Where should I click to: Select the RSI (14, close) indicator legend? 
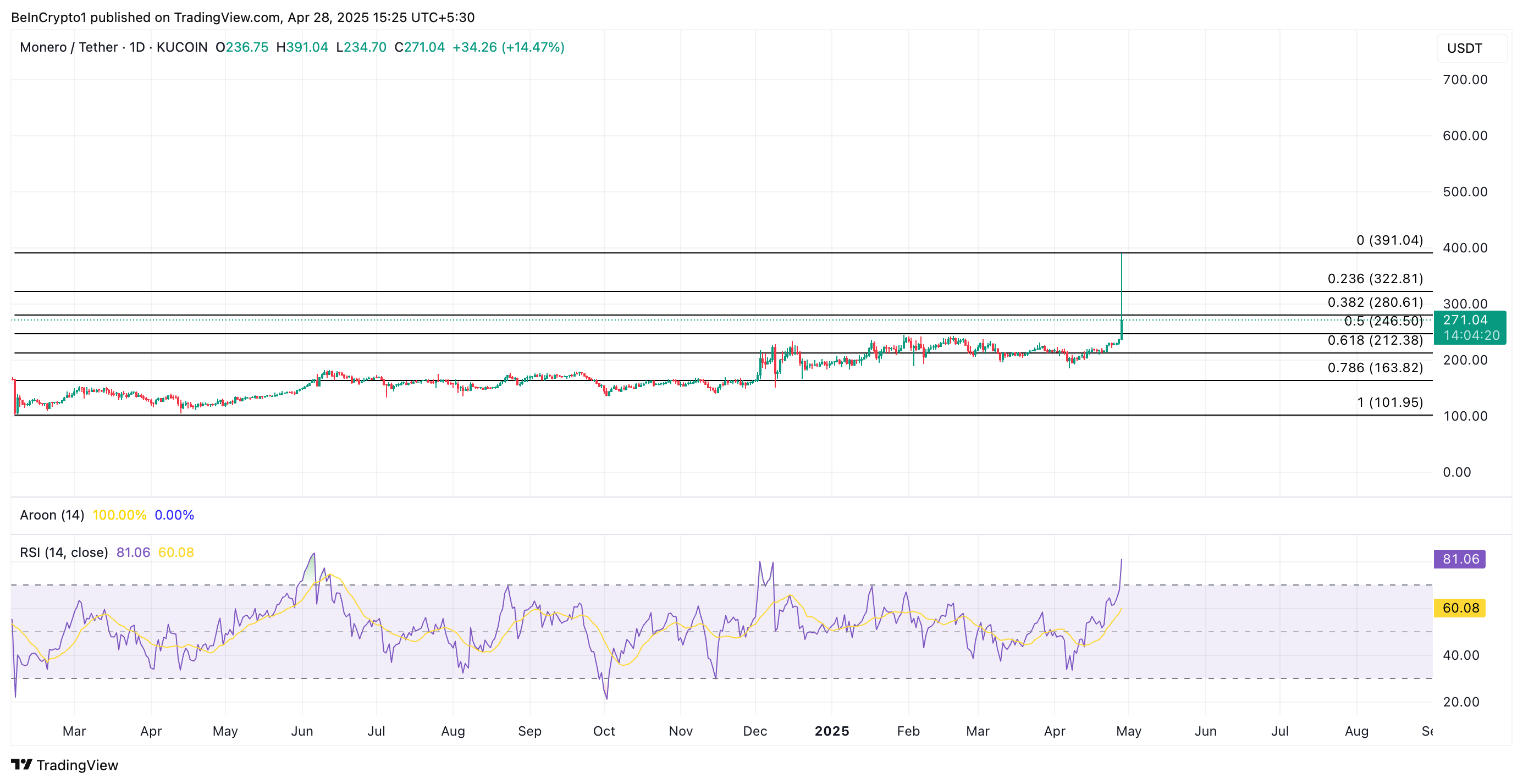tap(64, 552)
